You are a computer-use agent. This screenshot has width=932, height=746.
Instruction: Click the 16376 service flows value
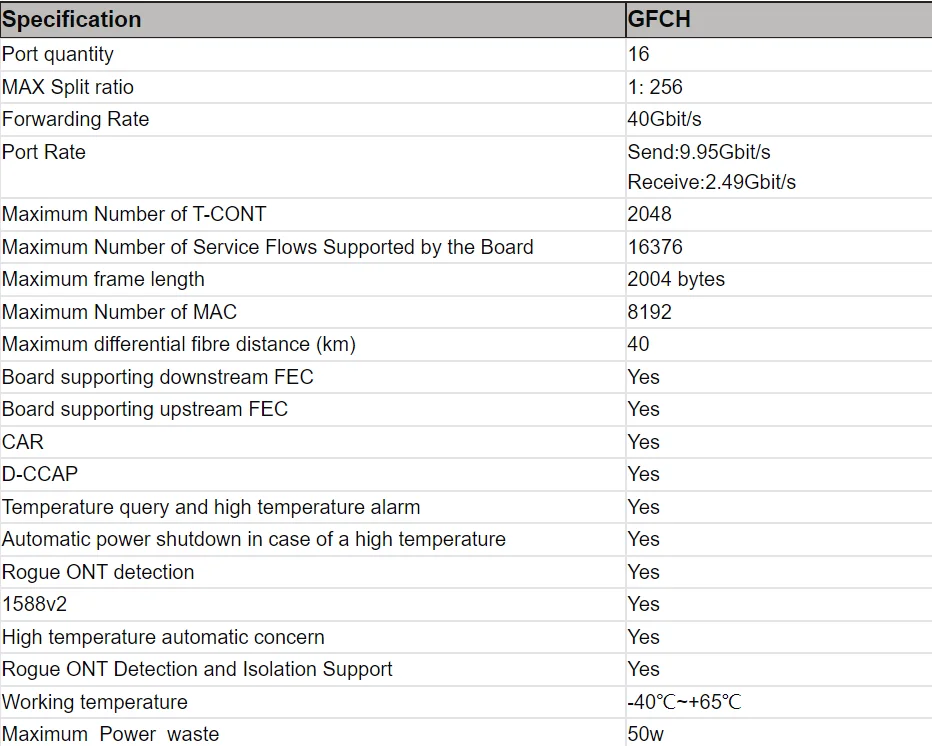pos(655,247)
